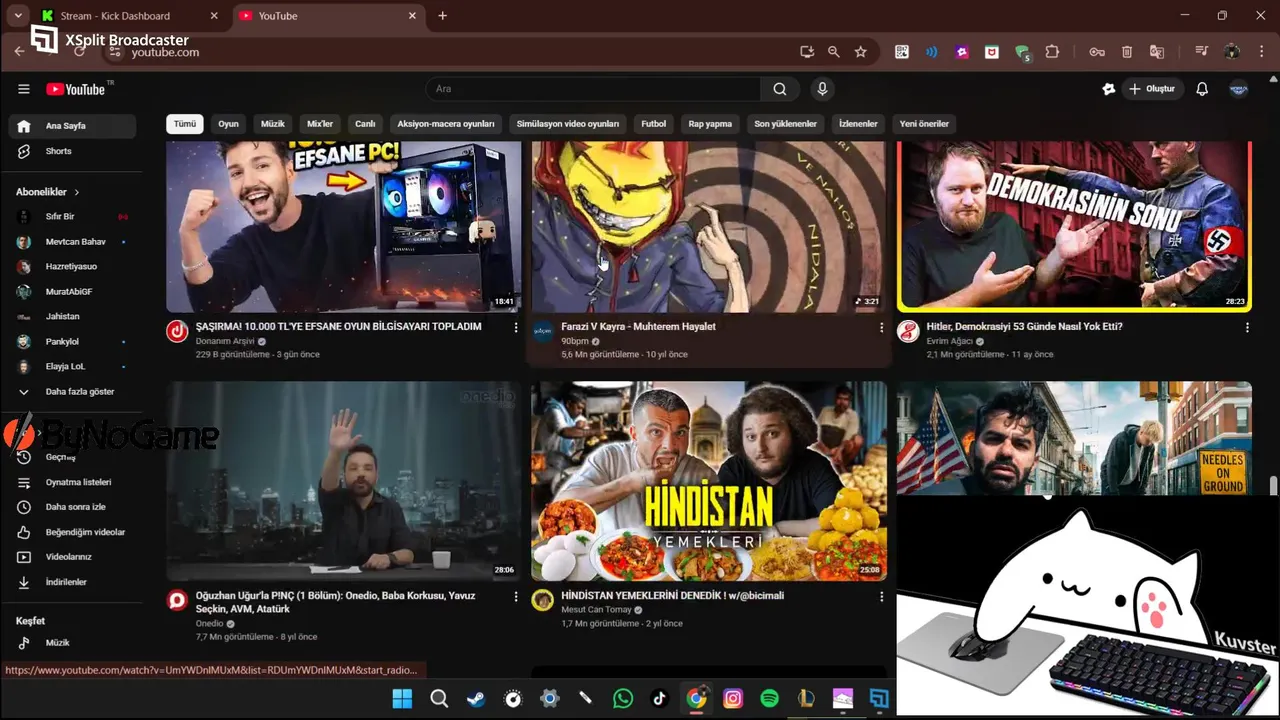Select the İzlenenler chip
Image resolution: width=1280 pixels, height=720 pixels.
(x=858, y=124)
